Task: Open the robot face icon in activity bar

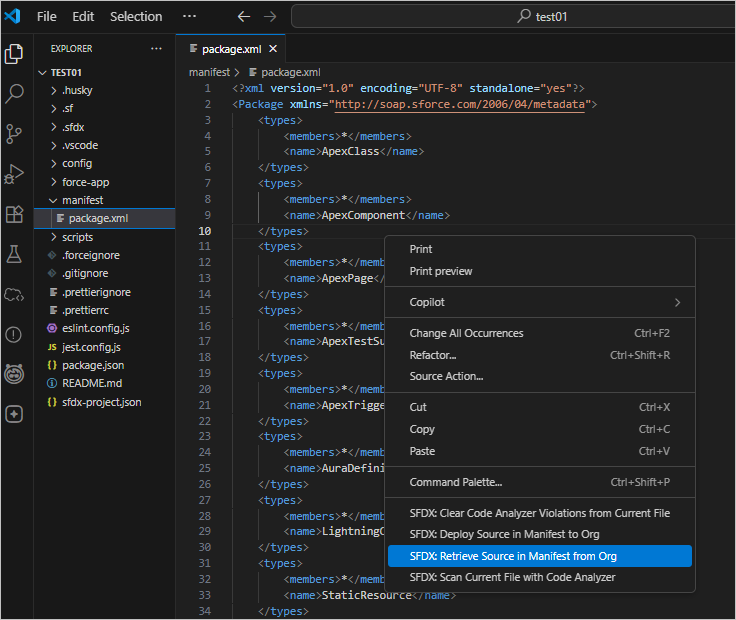Action: 14,374
